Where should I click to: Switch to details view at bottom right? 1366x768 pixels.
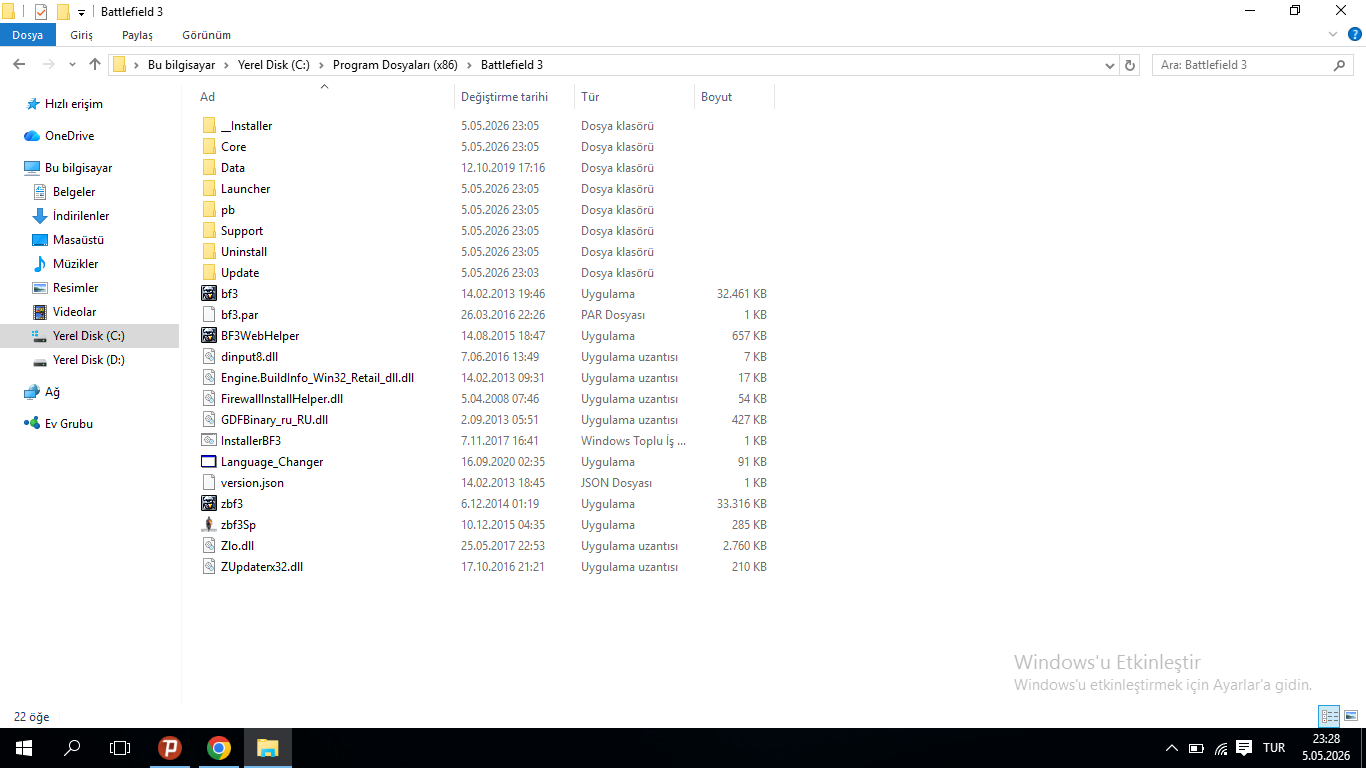[1329, 716]
